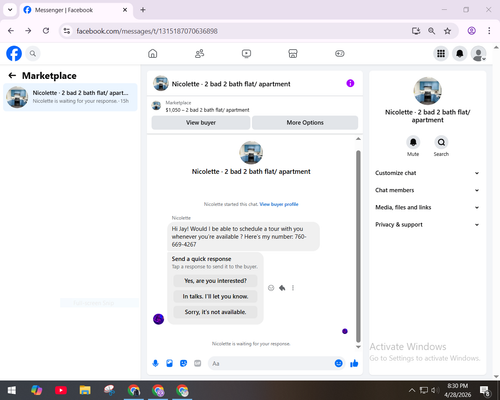Send a thumbs-up like
Image resolution: width=500 pixels, height=400 pixels.
(x=354, y=363)
